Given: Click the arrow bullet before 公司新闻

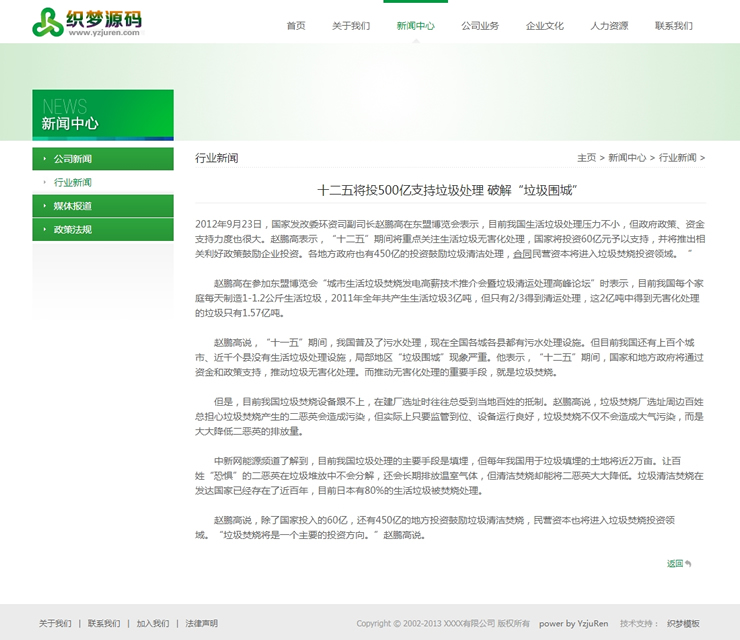Looking at the screenshot, I should 43,159.
